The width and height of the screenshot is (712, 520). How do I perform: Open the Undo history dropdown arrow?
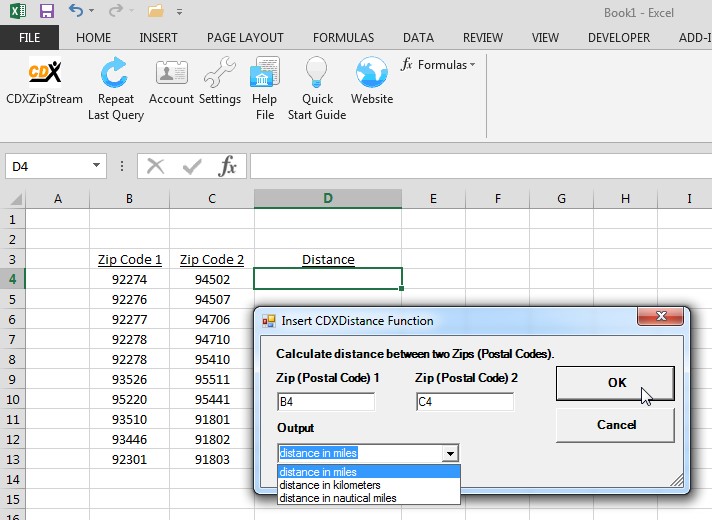point(92,11)
